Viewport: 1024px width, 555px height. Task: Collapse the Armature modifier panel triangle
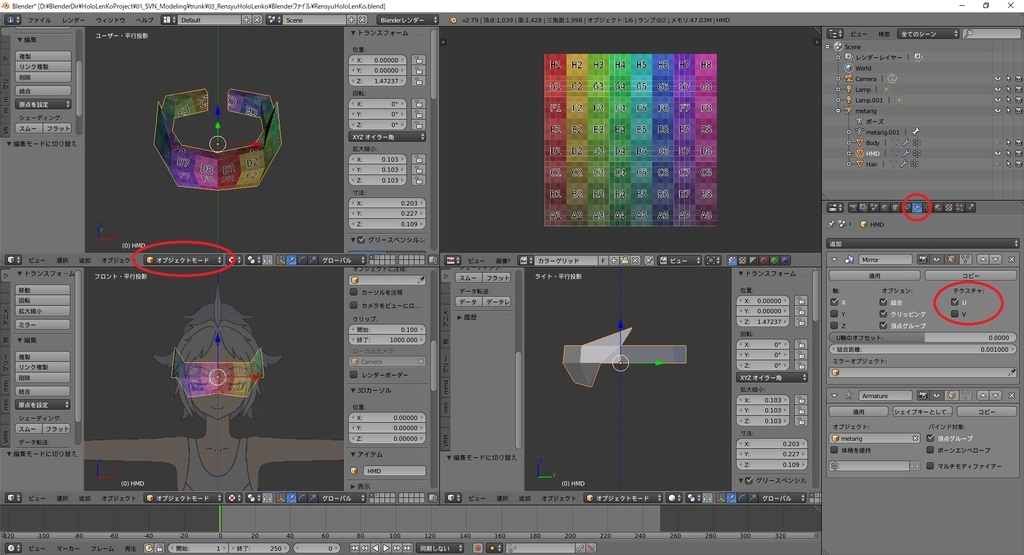(x=835, y=396)
